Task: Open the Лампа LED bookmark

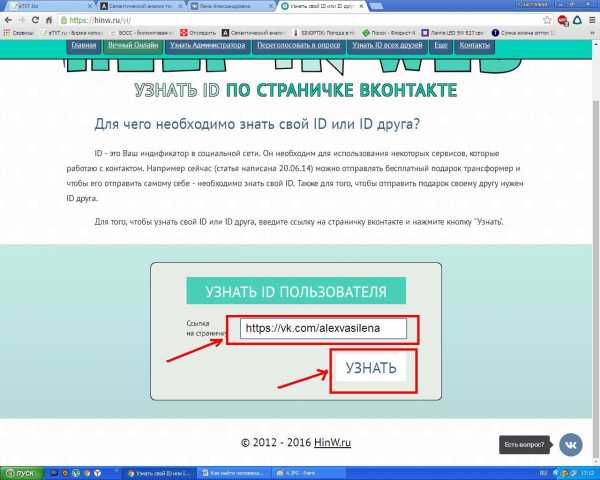Action: pyautogui.click(x=453, y=33)
